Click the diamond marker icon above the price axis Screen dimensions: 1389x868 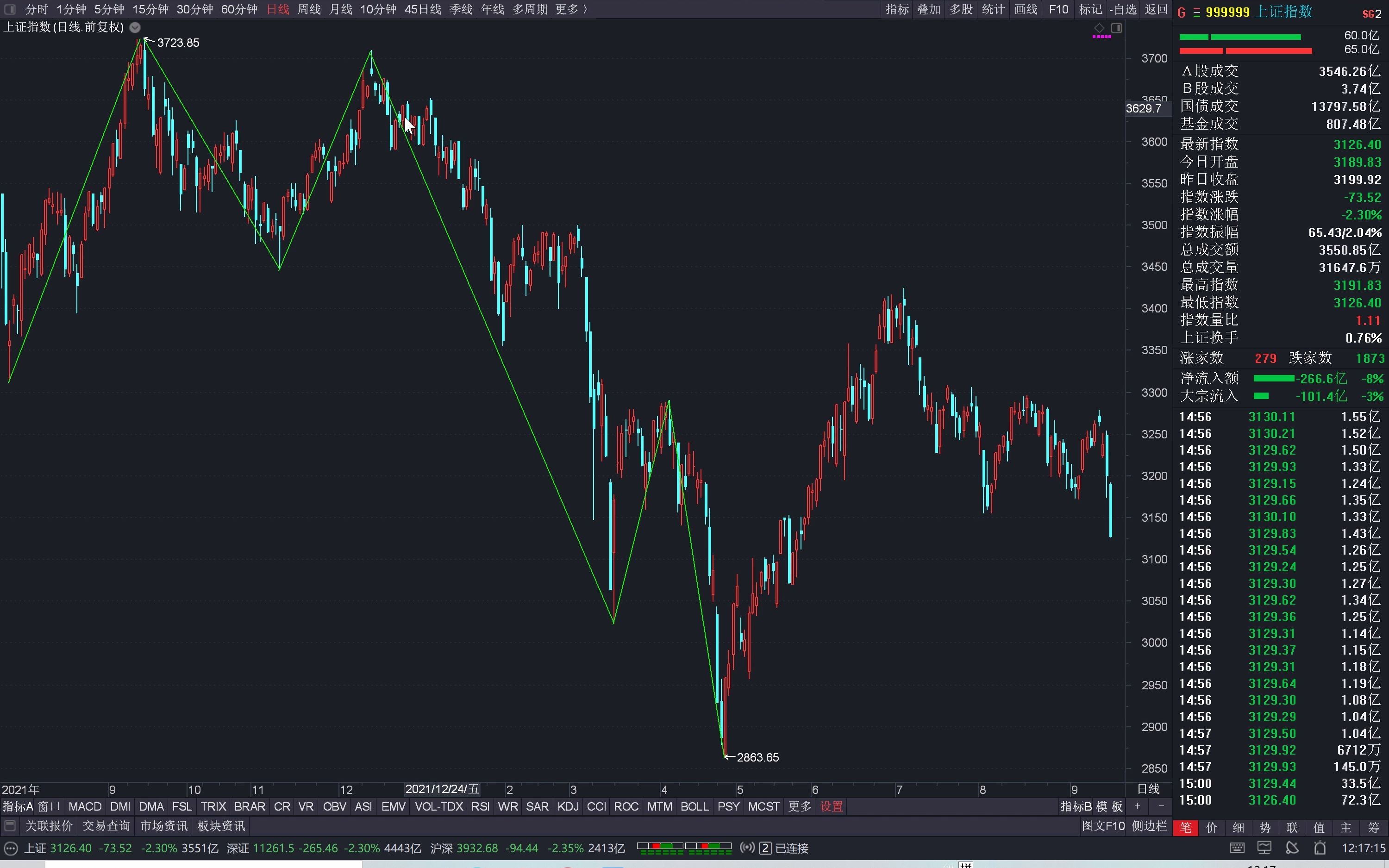[x=1099, y=28]
